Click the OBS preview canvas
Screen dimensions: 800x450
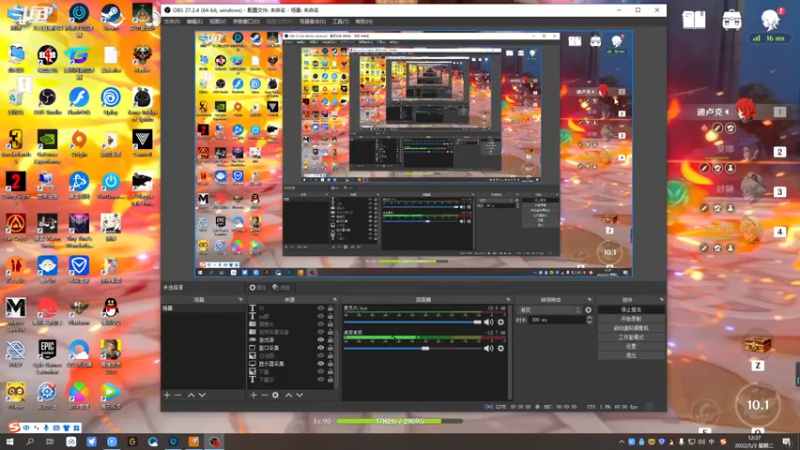(414, 154)
